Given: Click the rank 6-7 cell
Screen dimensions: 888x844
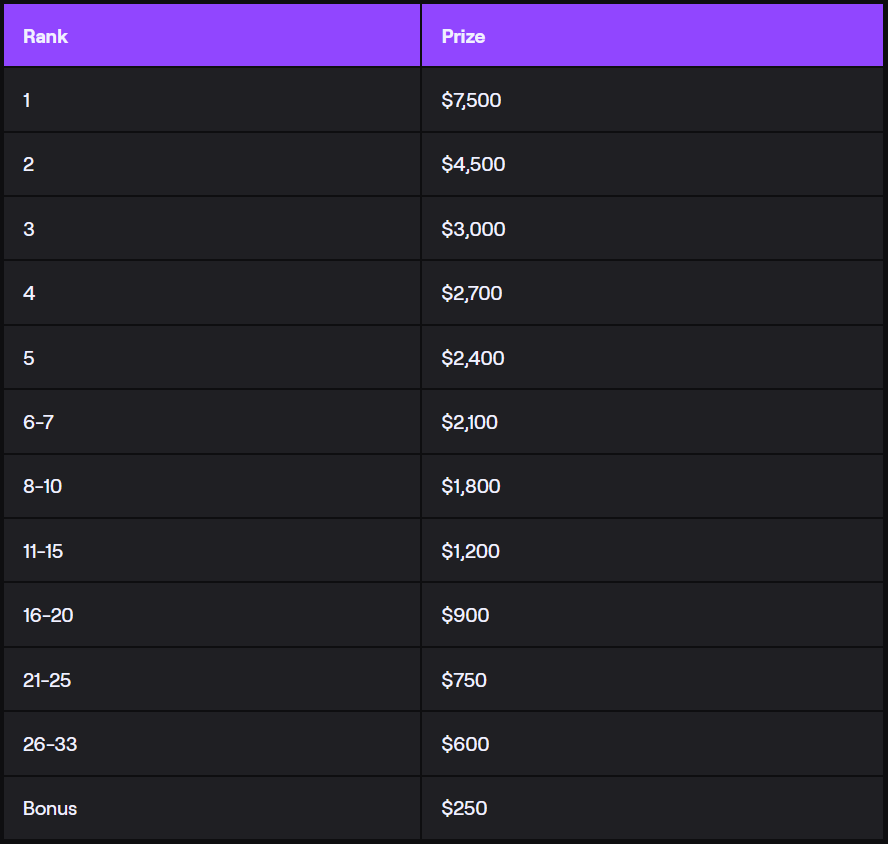Looking at the screenshot, I should (39, 422).
